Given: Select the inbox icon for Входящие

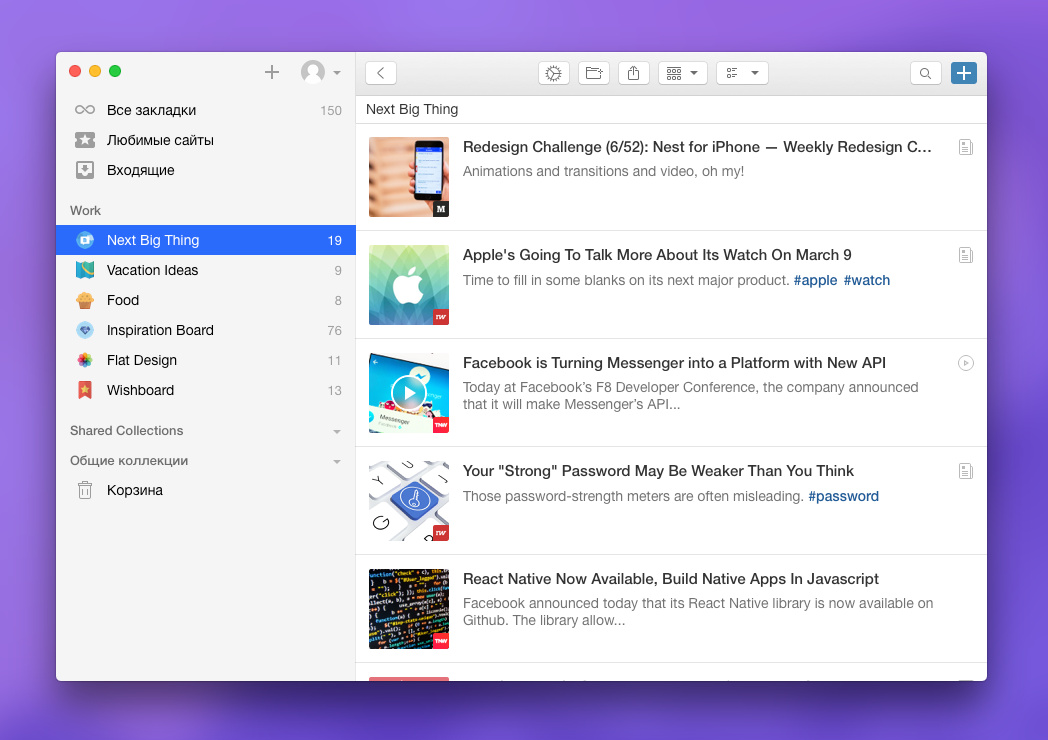Looking at the screenshot, I should [x=85, y=170].
